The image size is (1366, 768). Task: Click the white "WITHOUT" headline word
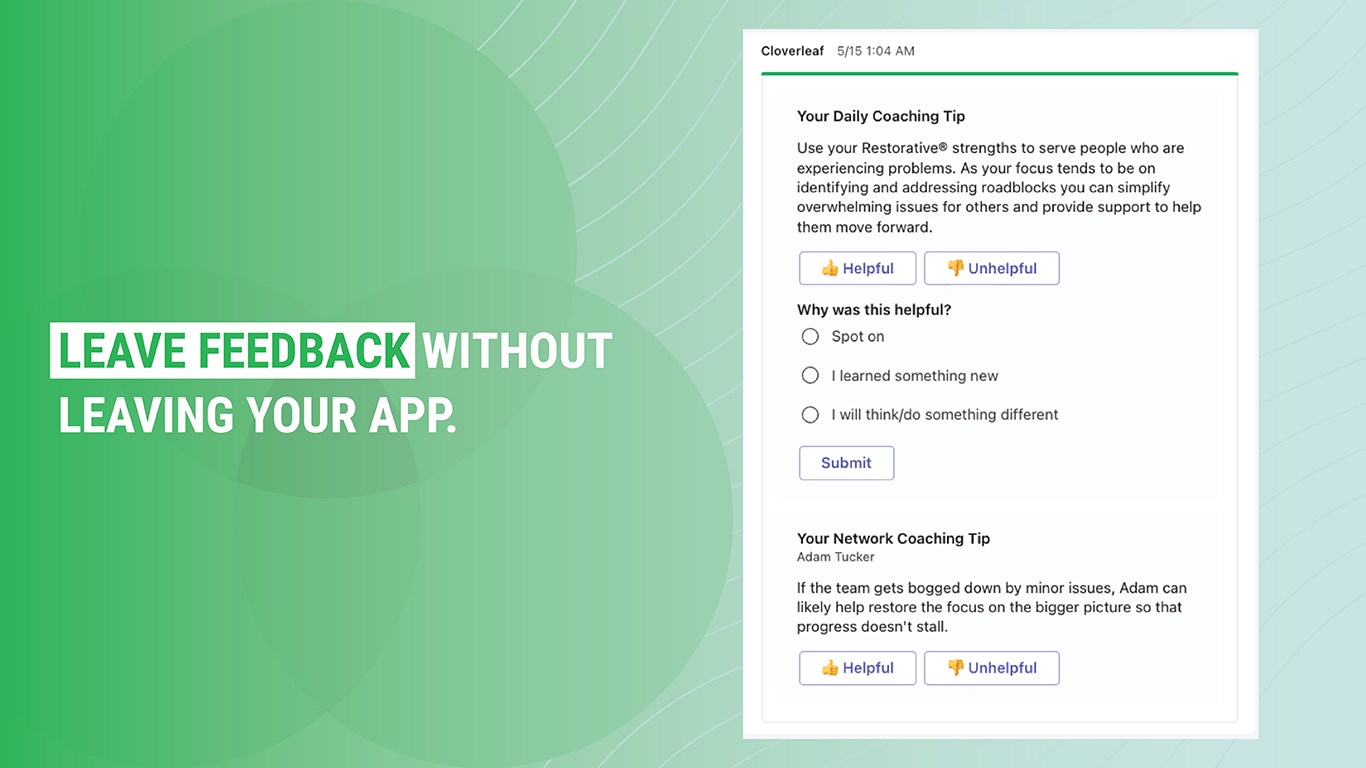tap(517, 350)
